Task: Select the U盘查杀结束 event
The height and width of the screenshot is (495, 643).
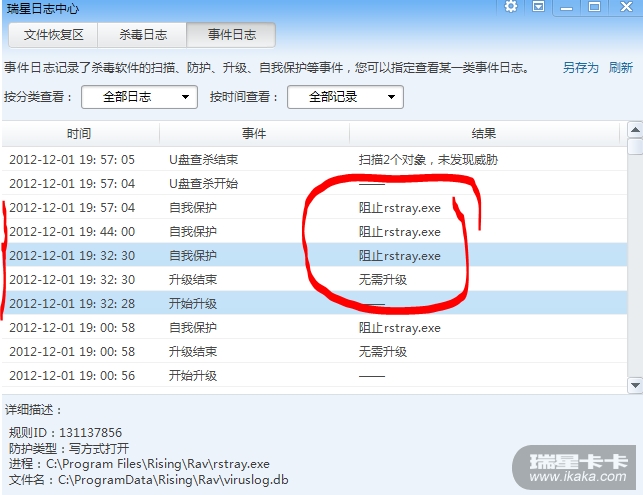Action: 203,160
